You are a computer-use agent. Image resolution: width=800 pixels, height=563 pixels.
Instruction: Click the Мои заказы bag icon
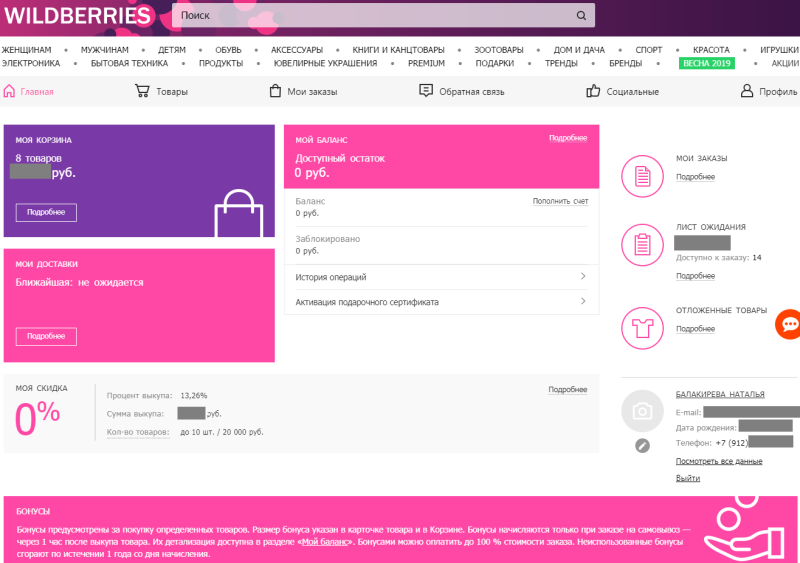point(275,91)
